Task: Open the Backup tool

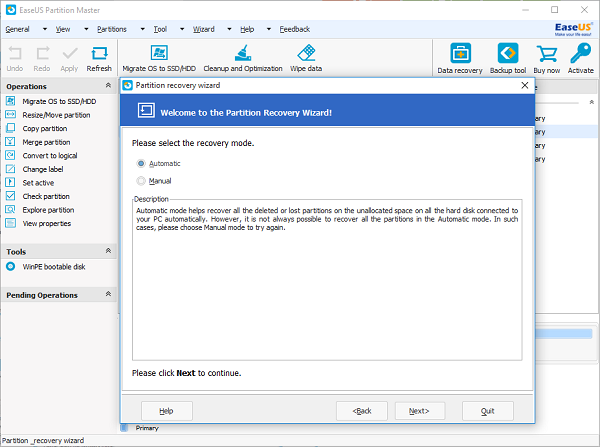Action: point(508,58)
